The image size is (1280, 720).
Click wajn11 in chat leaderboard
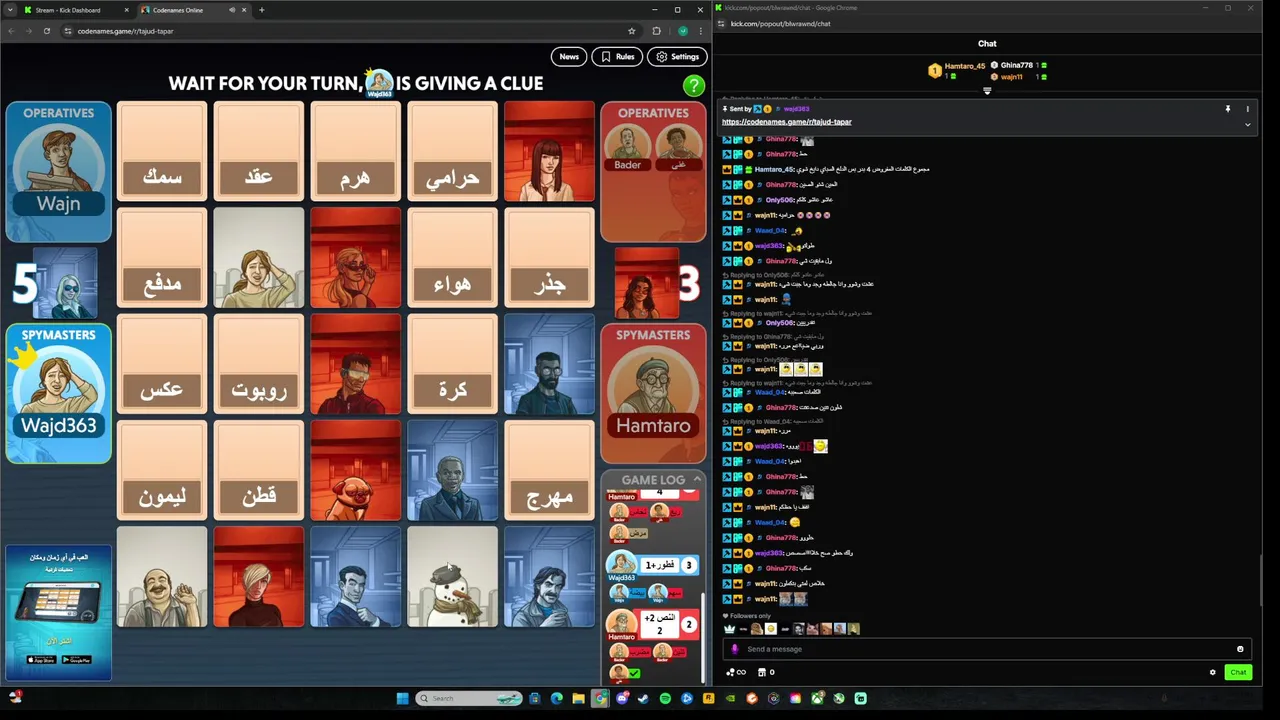click(x=1012, y=77)
